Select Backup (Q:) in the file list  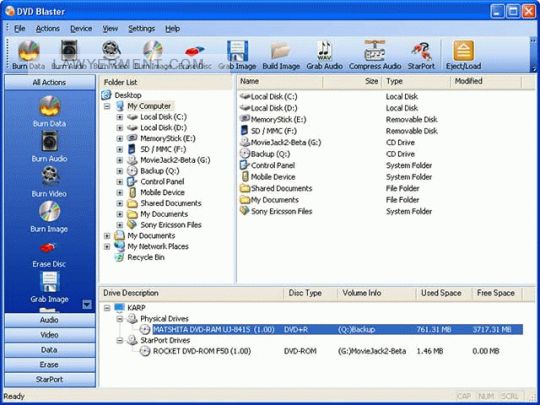tap(270, 154)
